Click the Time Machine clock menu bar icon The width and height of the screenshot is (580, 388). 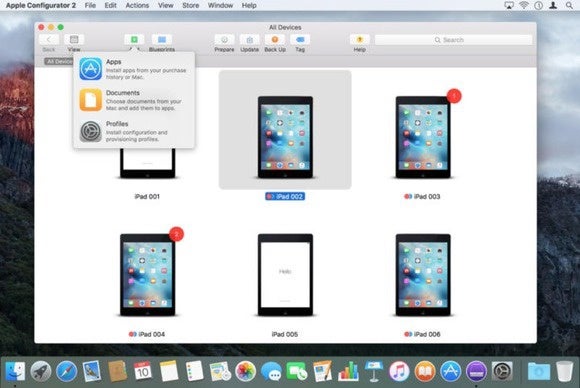pyautogui.click(x=539, y=5)
